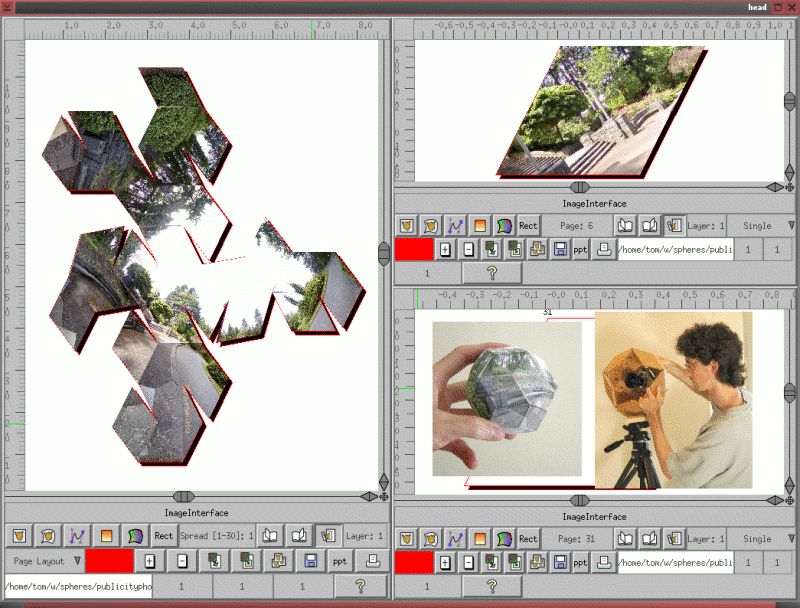This screenshot has height=608, width=800.
Task: Toggle page-view icon beside Layer in Page 31 pane
Action: [x=675, y=539]
